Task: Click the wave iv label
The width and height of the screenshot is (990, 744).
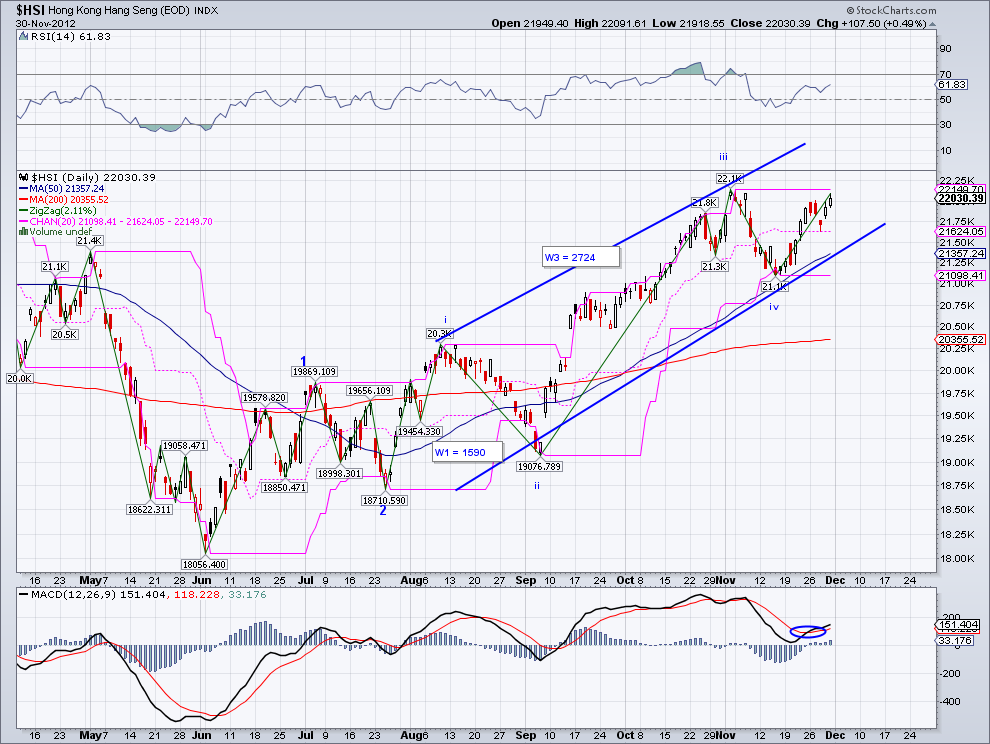Action: pos(774,306)
